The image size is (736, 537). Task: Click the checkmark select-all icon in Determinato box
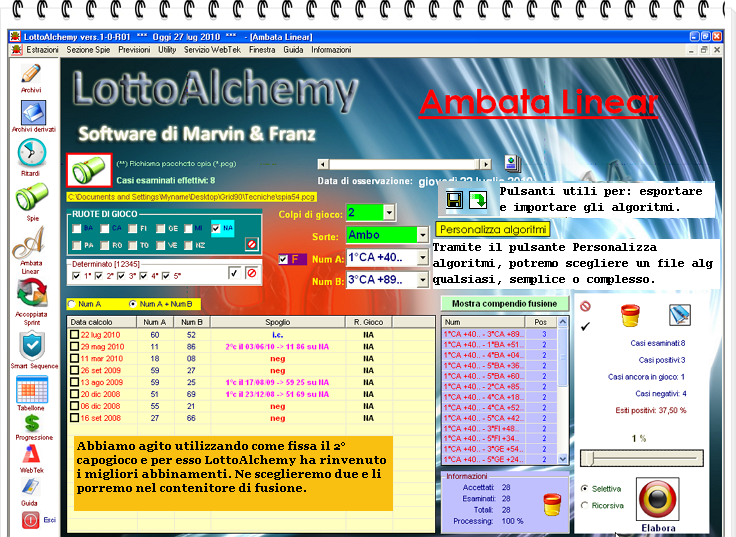[234, 273]
